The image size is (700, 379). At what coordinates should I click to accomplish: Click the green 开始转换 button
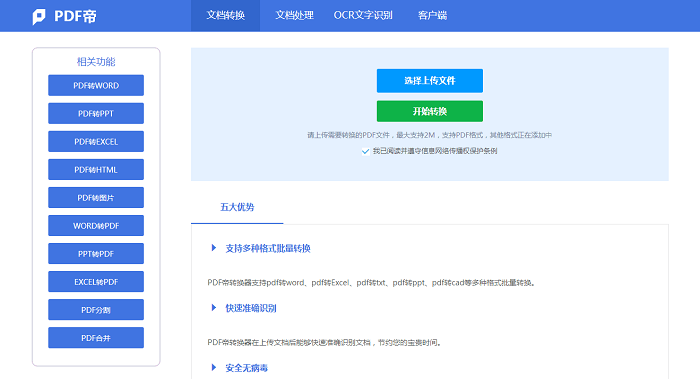[429, 111]
